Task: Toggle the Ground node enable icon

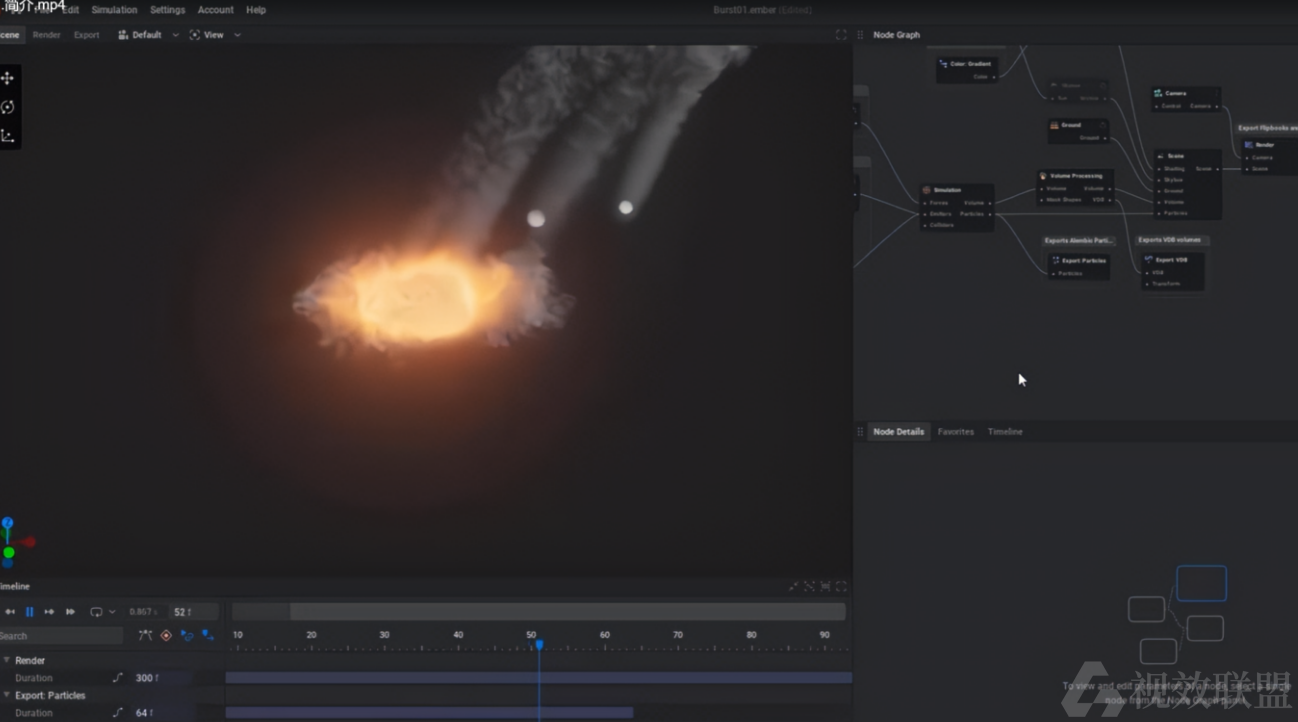Action: click(x=1101, y=125)
